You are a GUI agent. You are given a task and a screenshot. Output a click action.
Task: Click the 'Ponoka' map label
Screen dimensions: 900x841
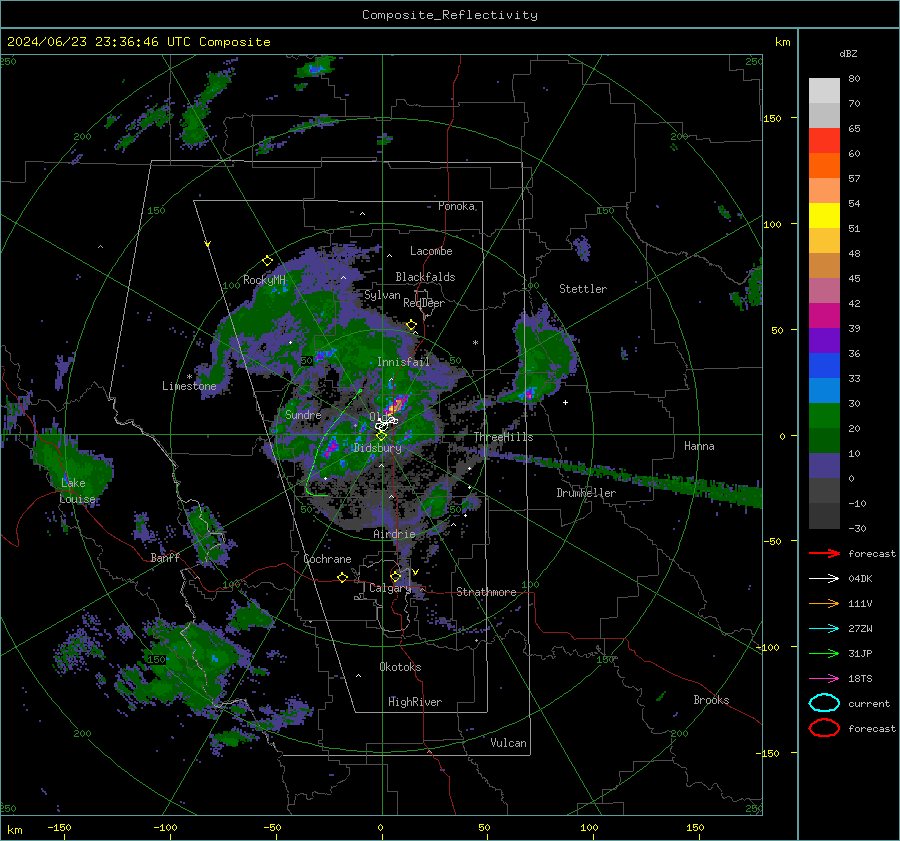[456, 206]
